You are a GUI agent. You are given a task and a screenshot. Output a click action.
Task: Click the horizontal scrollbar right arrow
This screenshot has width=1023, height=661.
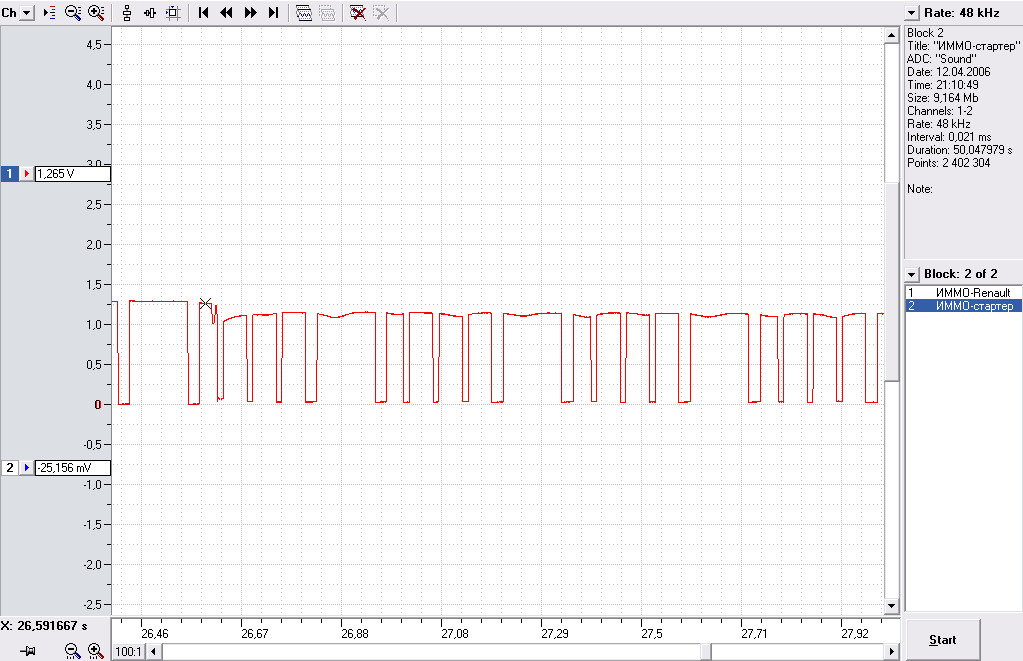(x=892, y=652)
